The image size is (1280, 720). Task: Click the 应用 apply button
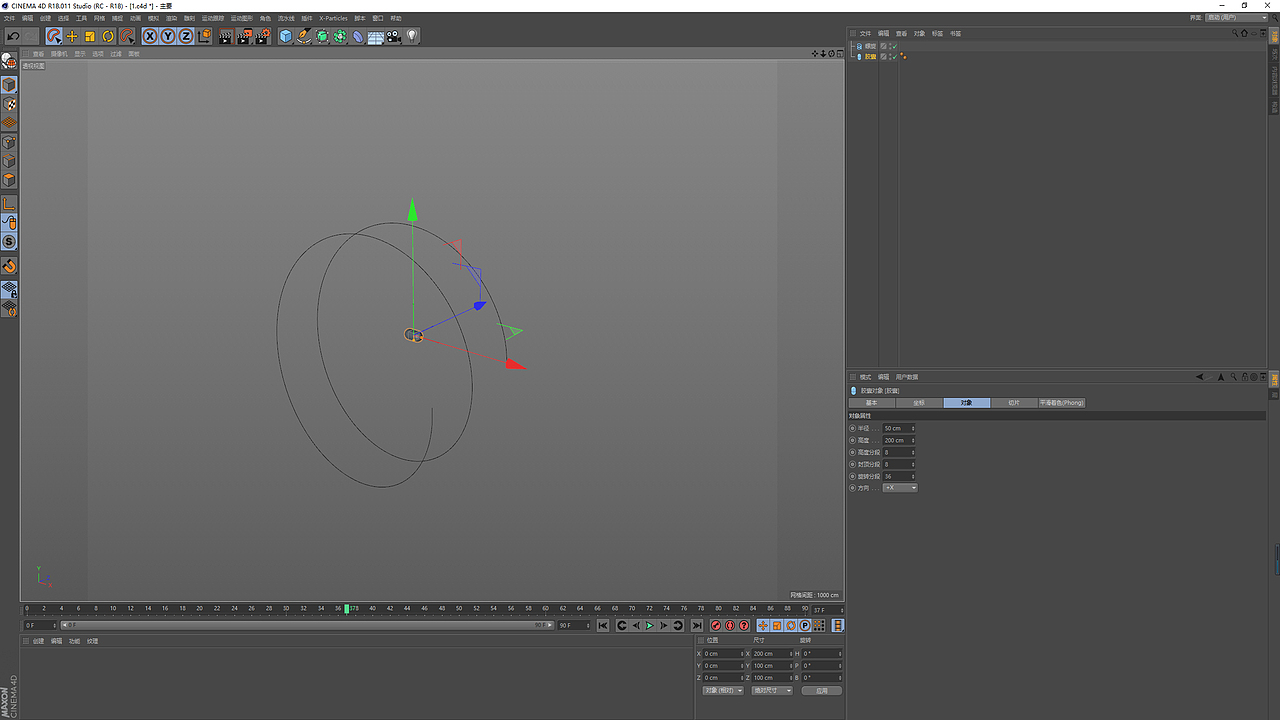tap(822, 690)
